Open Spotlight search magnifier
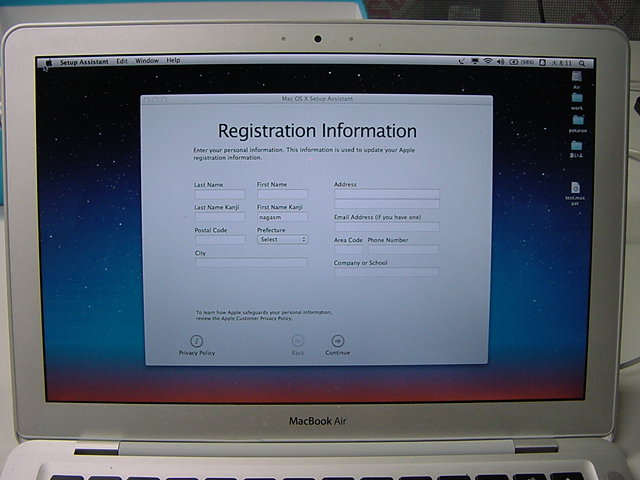The height and width of the screenshot is (480, 640). [582, 63]
